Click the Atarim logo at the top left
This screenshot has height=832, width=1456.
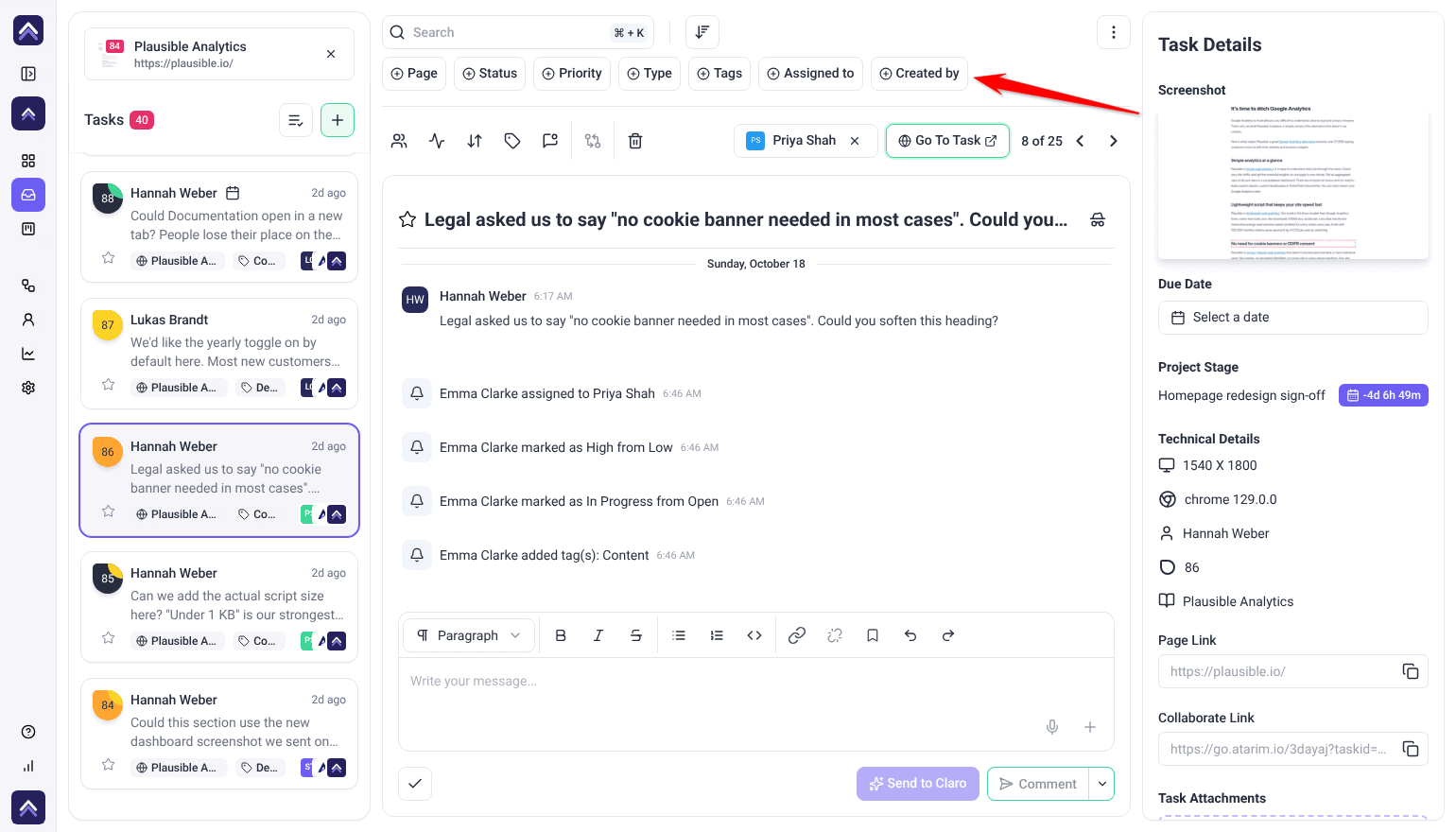pos(28,30)
